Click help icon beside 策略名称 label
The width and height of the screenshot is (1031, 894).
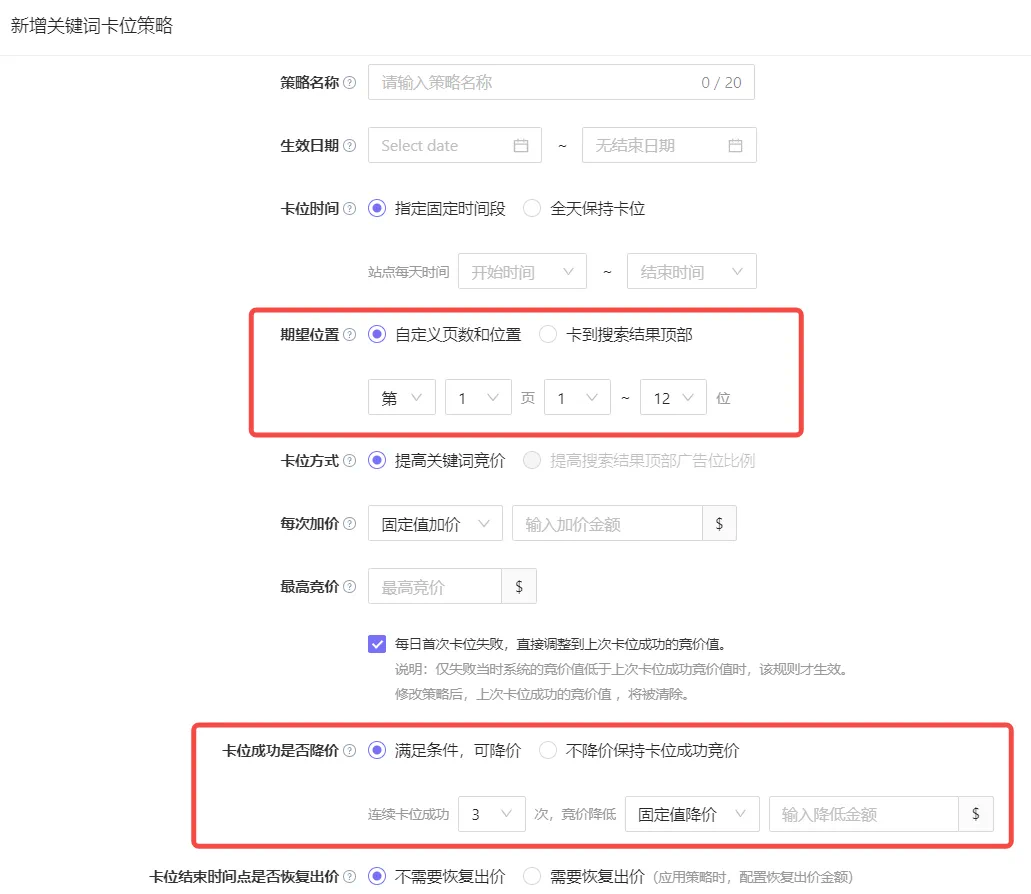pyautogui.click(x=350, y=83)
